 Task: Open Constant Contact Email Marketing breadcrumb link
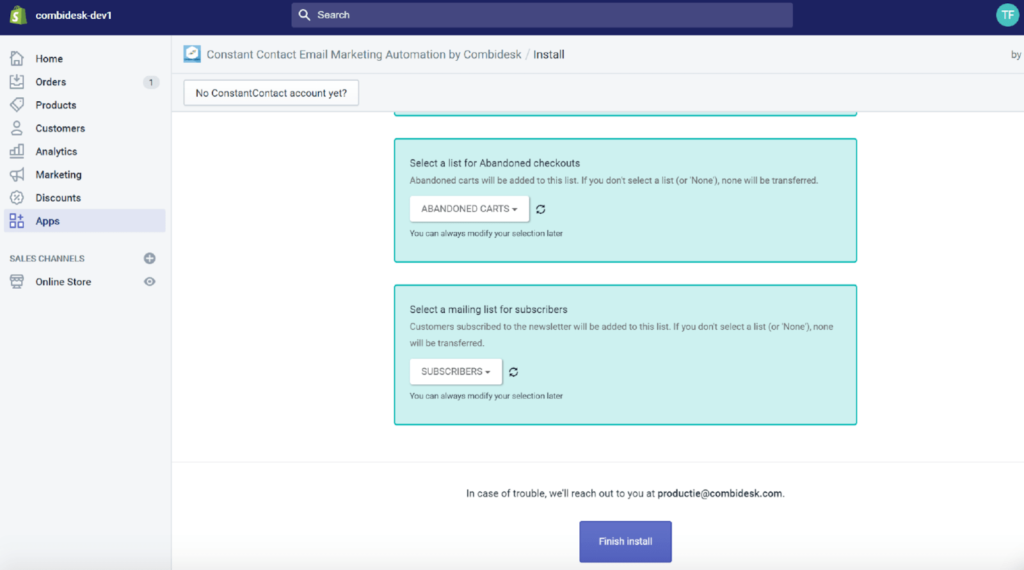364,55
